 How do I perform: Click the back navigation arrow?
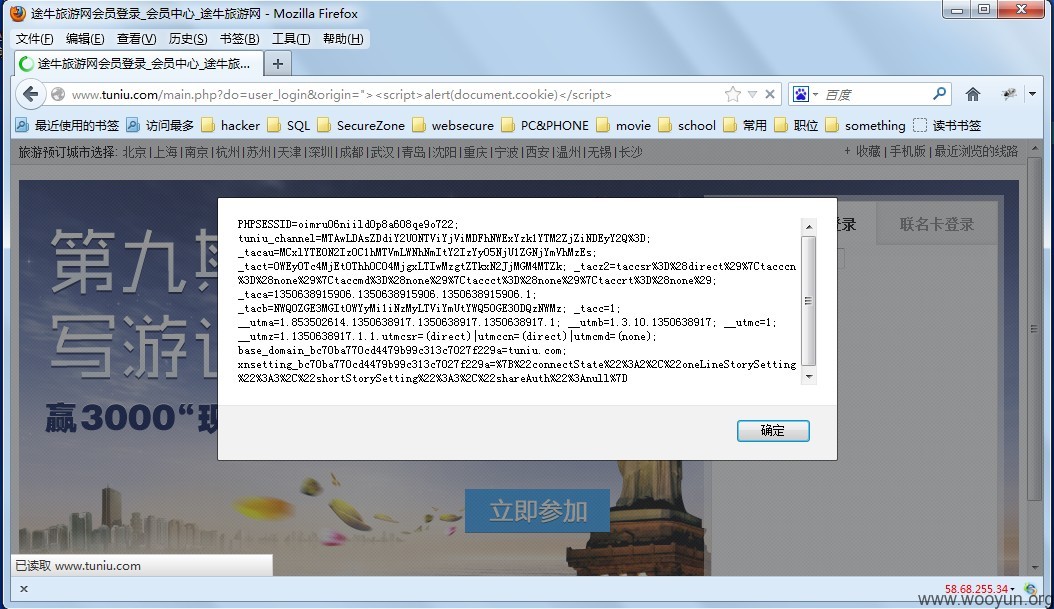coord(30,94)
